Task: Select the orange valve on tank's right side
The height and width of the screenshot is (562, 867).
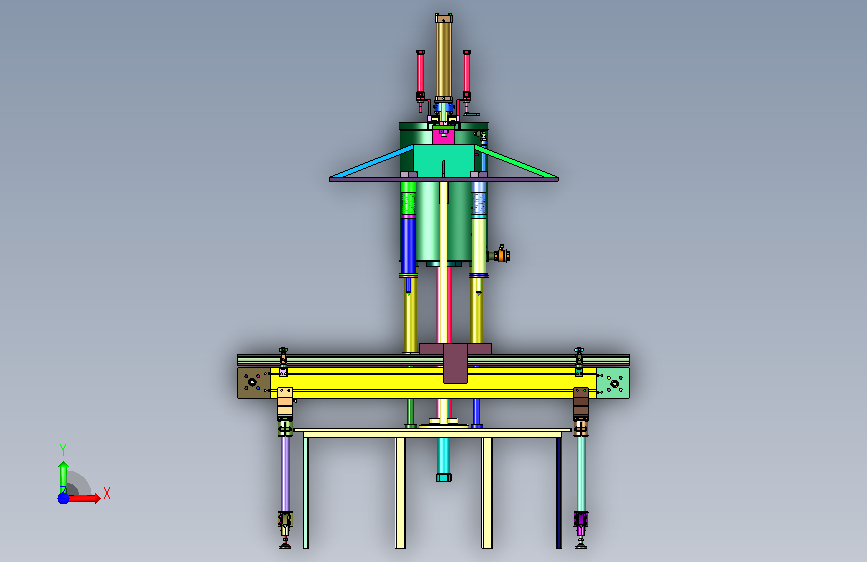Action: pyautogui.click(x=501, y=255)
